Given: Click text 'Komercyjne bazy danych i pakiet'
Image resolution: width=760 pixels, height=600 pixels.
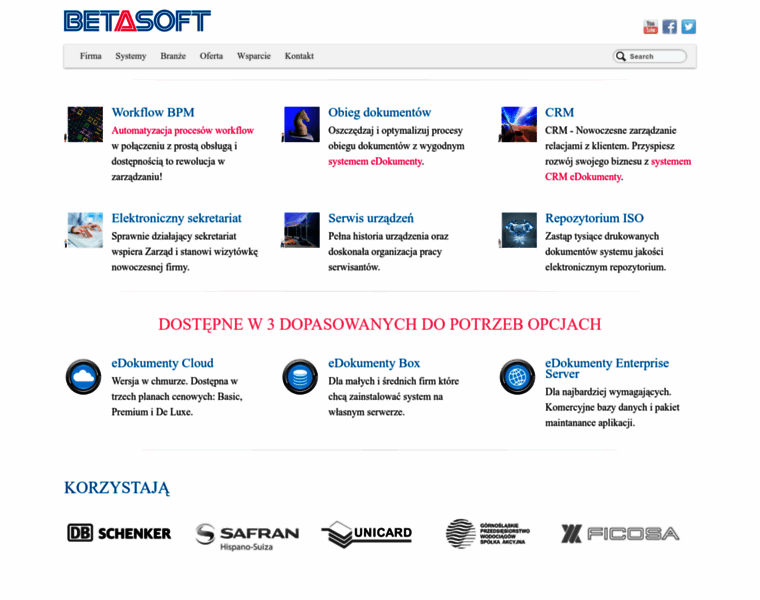Looking at the screenshot, I should pyautogui.click(x=612, y=407).
